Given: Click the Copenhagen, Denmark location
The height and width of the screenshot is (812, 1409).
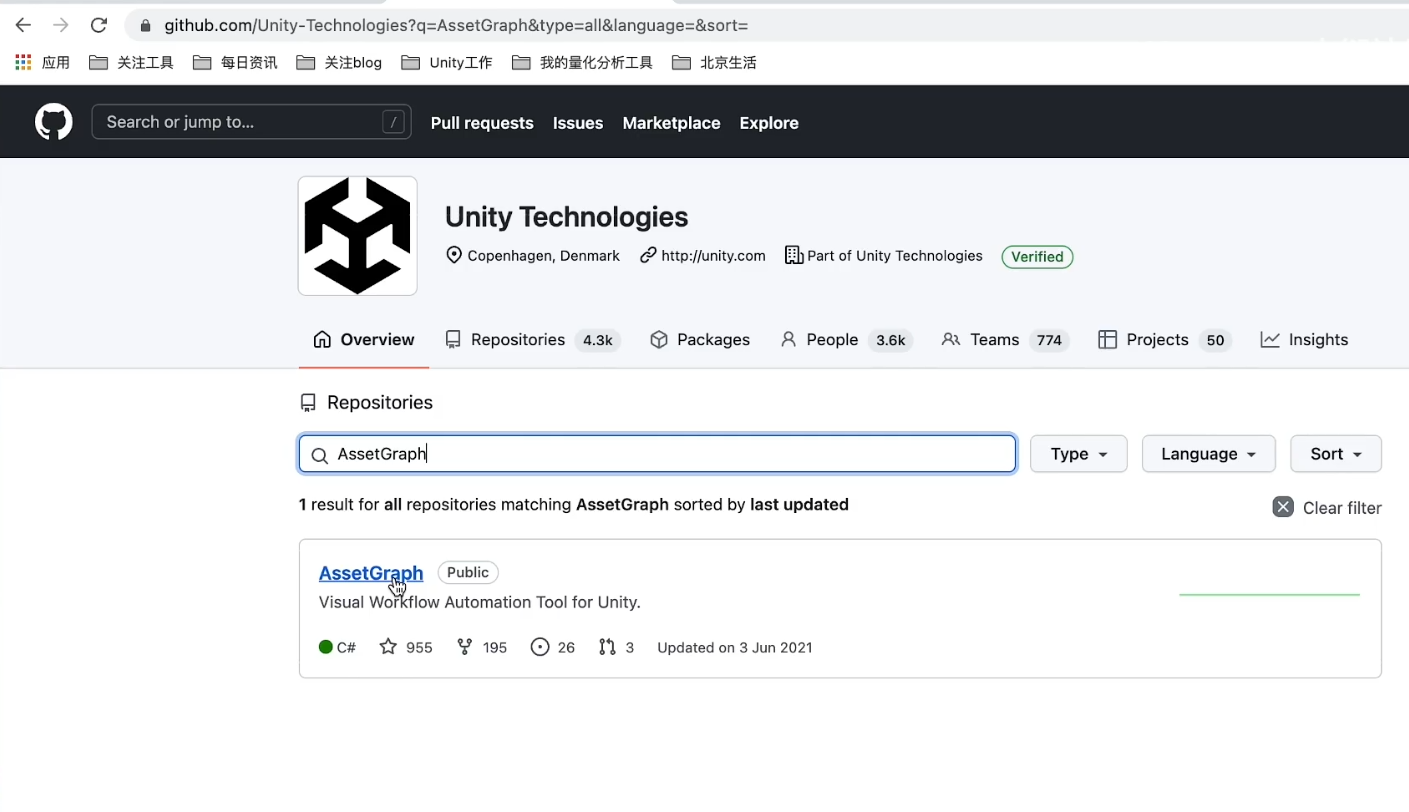Looking at the screenshot, I should point(533,256).
